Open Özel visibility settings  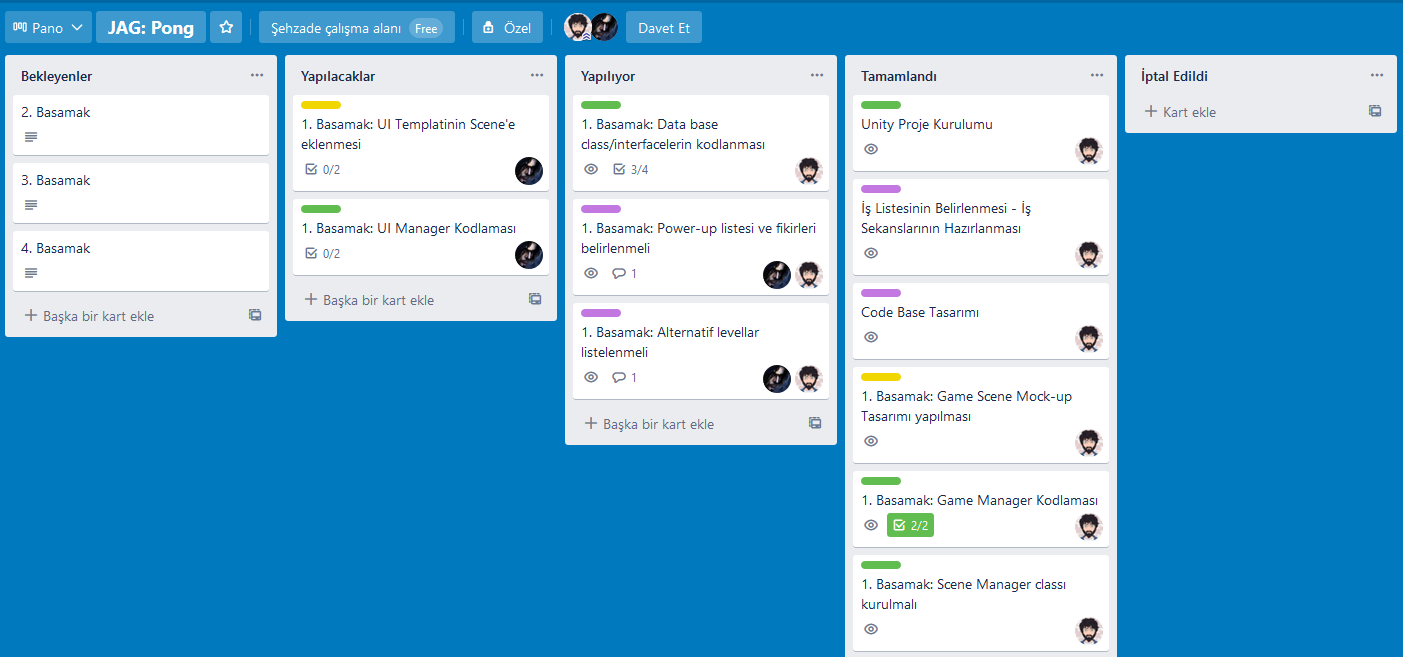[x=507, y=28]
